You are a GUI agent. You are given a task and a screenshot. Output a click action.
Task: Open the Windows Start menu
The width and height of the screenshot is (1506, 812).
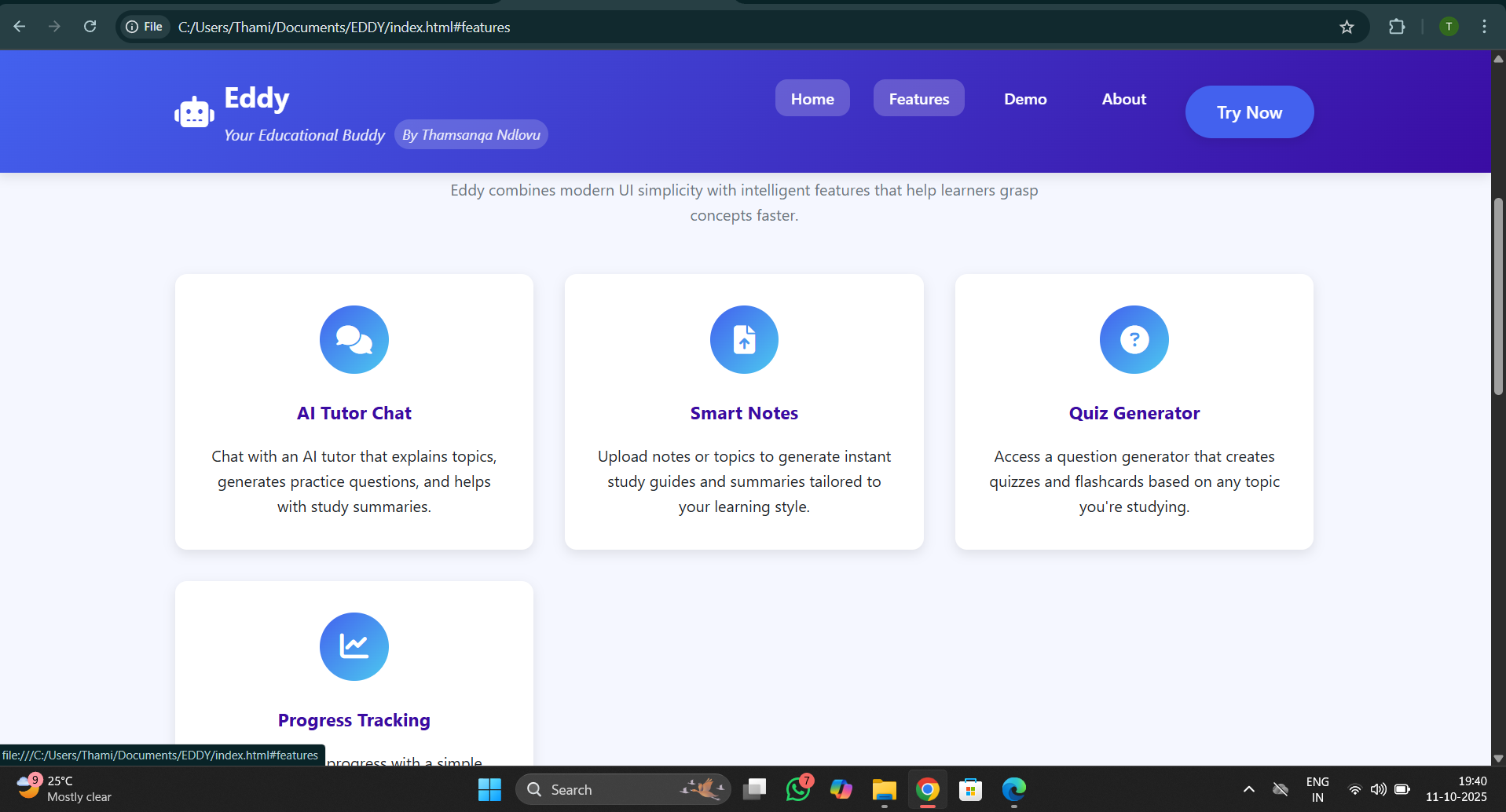(489, 789)
